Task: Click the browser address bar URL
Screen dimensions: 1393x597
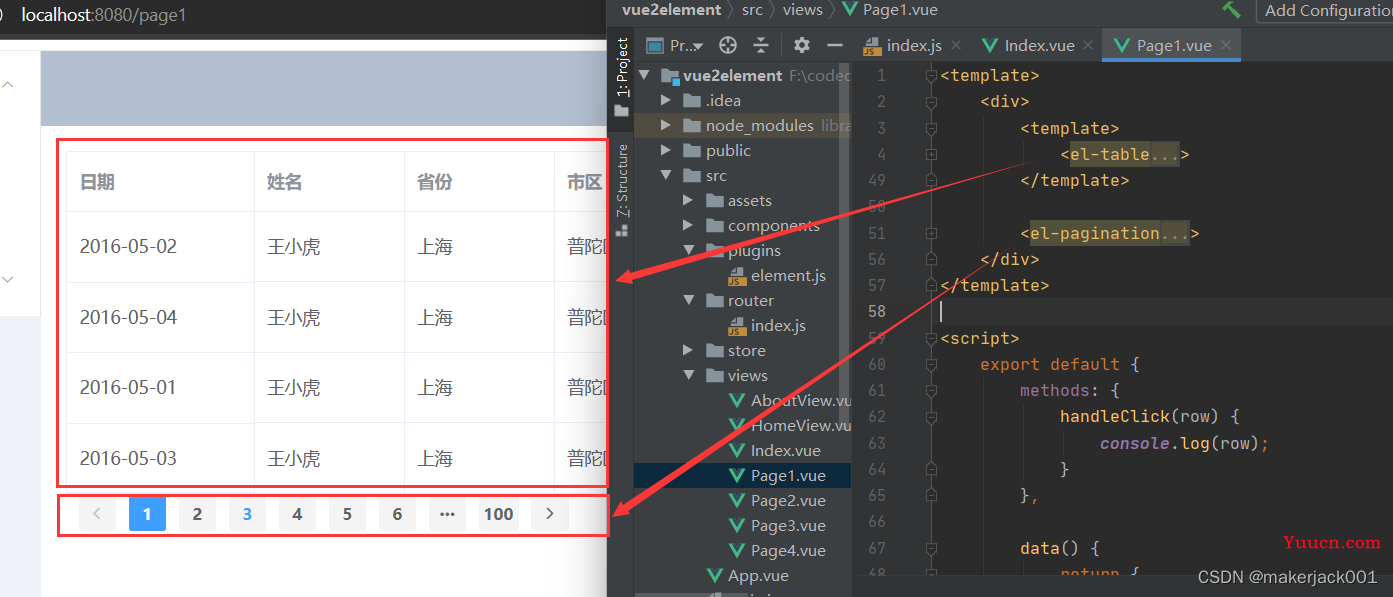Action: coord(104,15)
